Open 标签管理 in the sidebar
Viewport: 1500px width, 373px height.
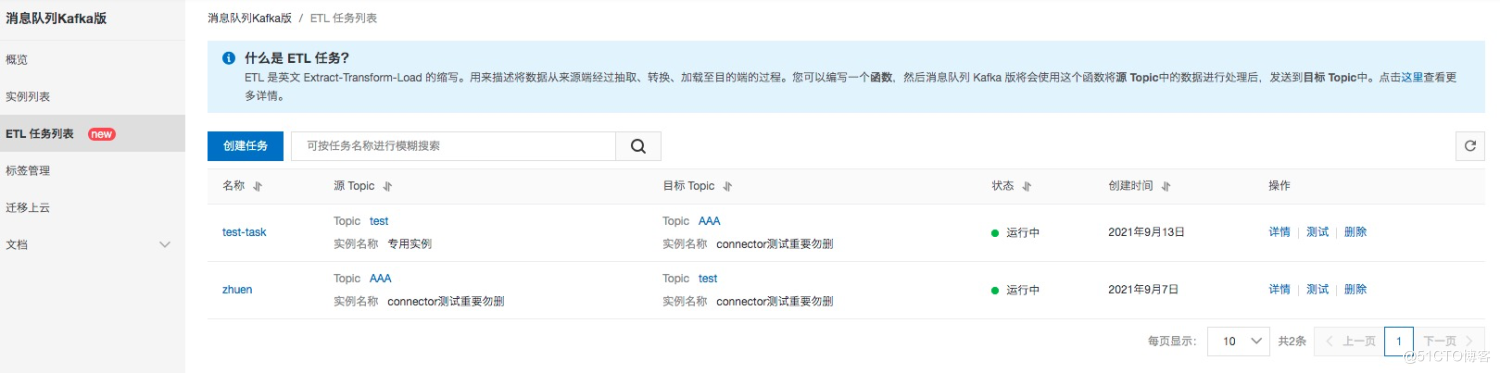pyautogui.click(x=28, y=171)
